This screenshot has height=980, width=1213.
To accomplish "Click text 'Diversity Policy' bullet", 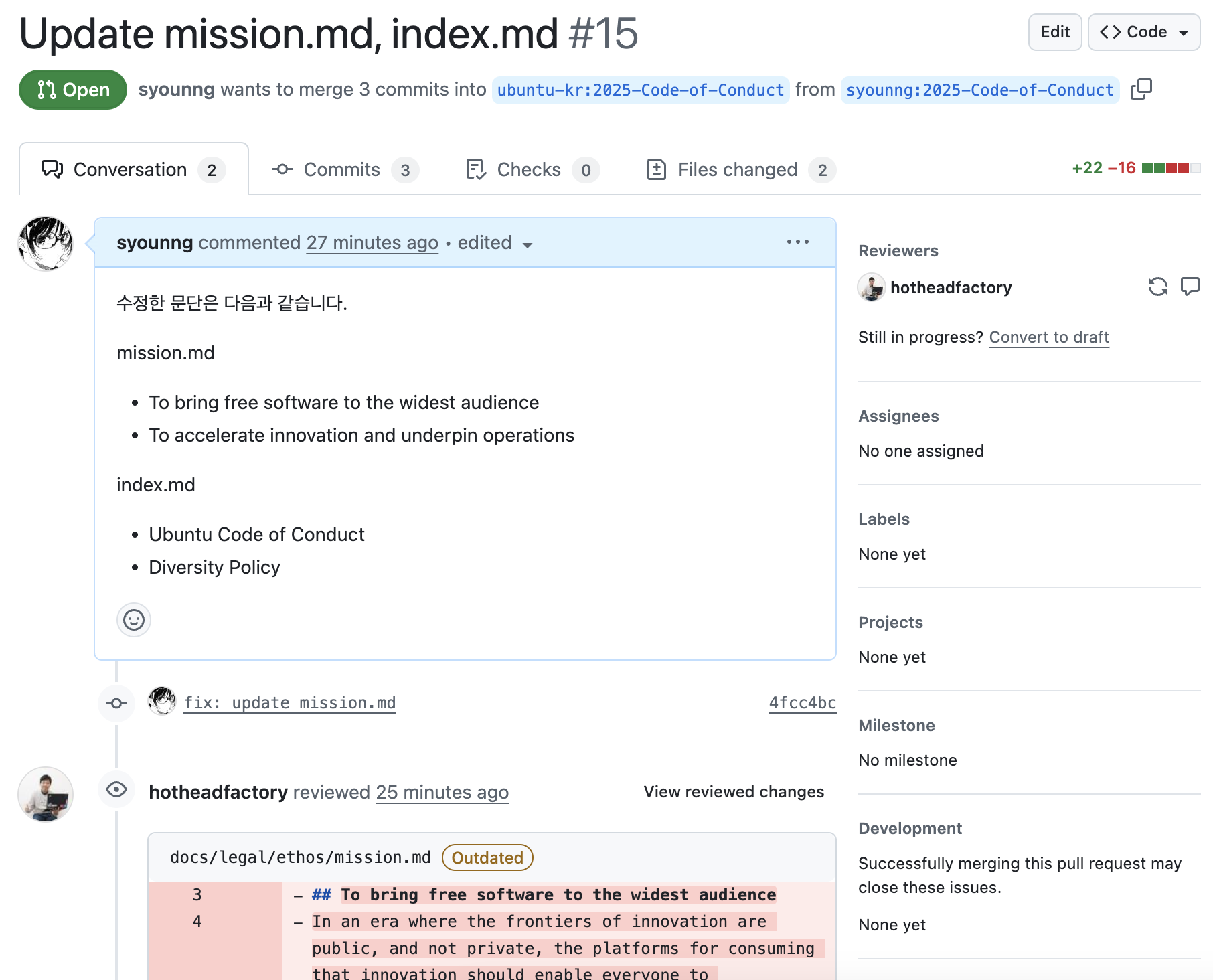I will 214,567.
